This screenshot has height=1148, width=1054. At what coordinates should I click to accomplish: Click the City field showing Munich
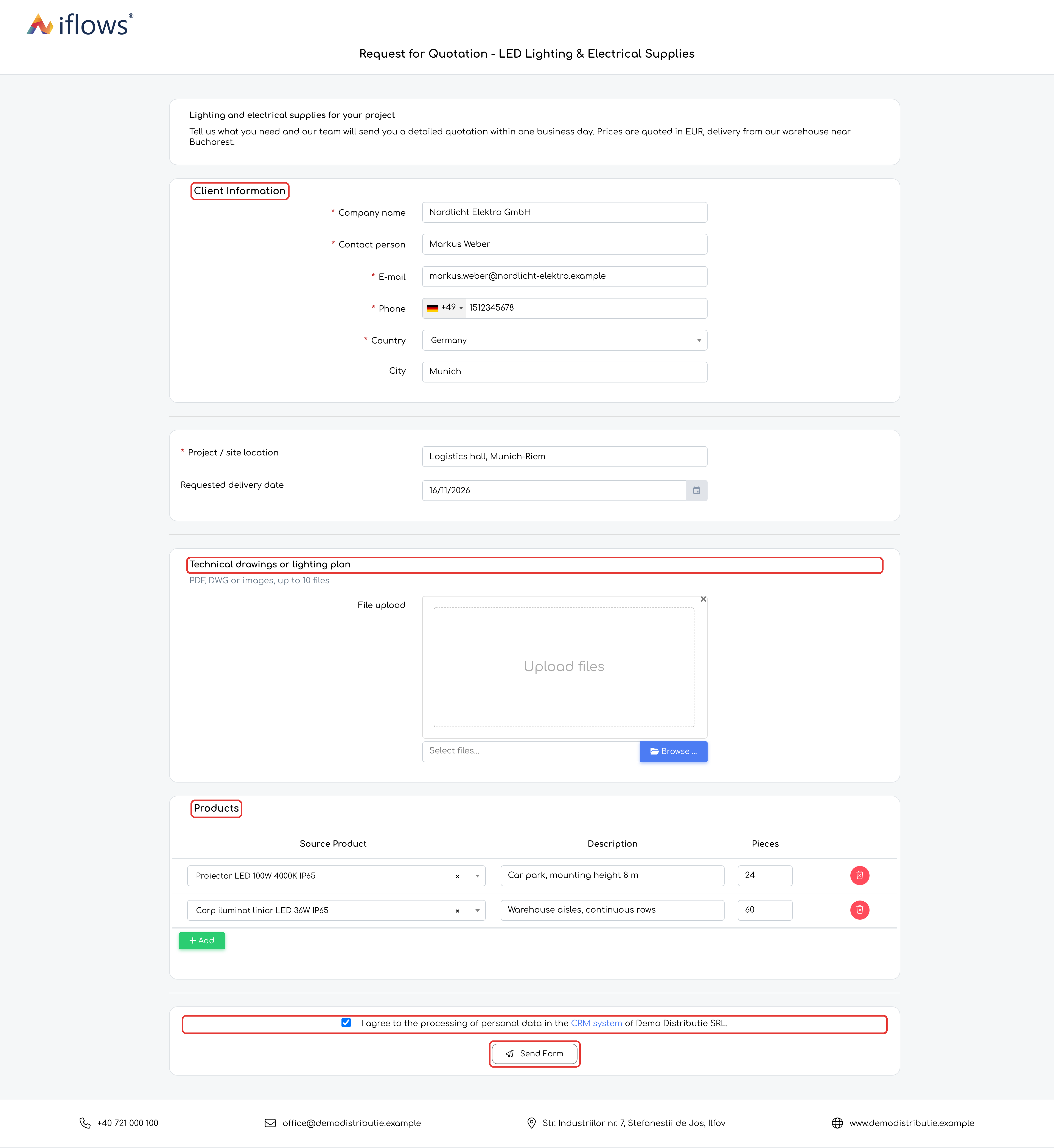pos(565,372)
